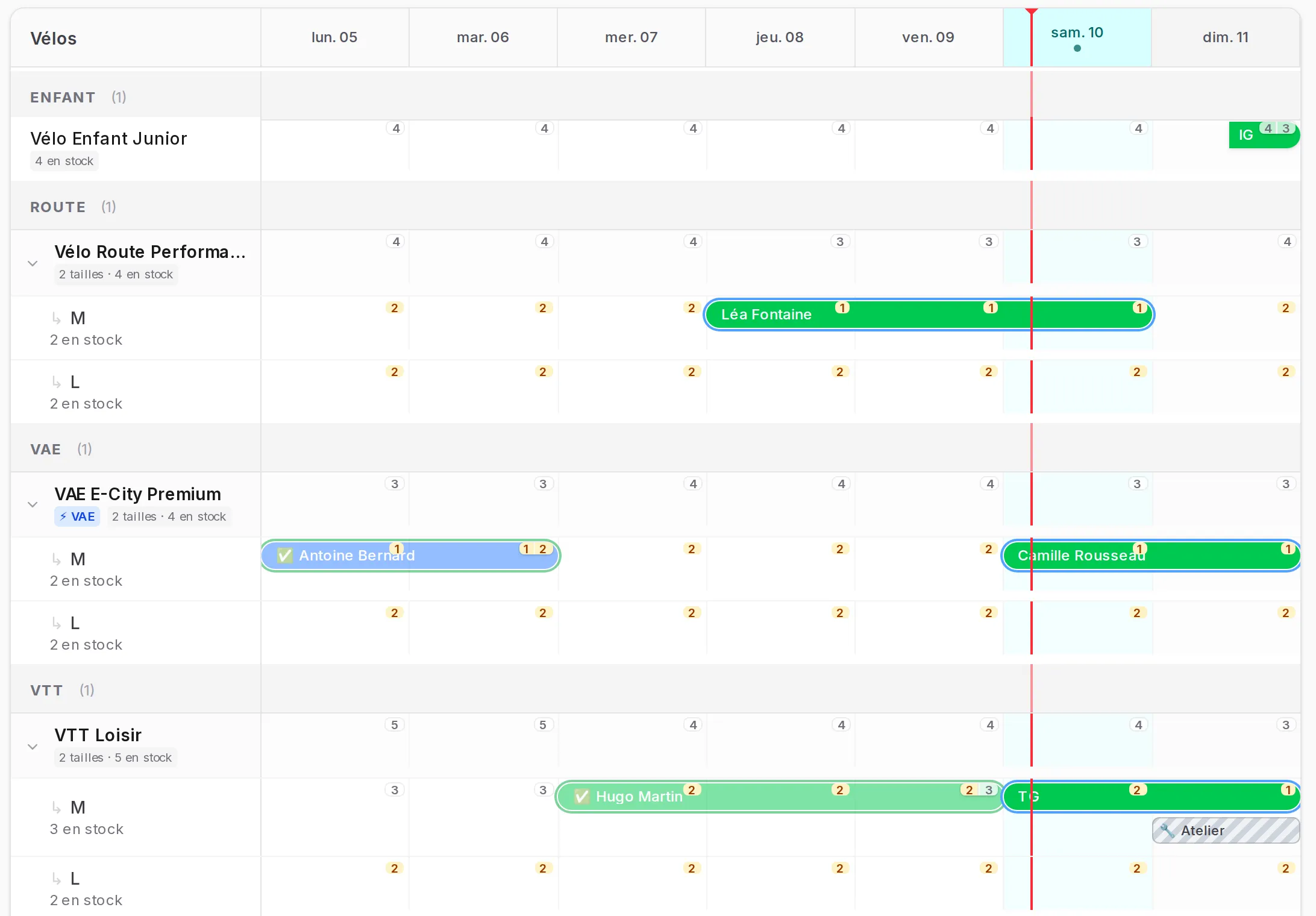Click '2 tailles · 5 en stock' under VTT Loisir
This screenshot has width=1316, height=916.
coord(115,758)
